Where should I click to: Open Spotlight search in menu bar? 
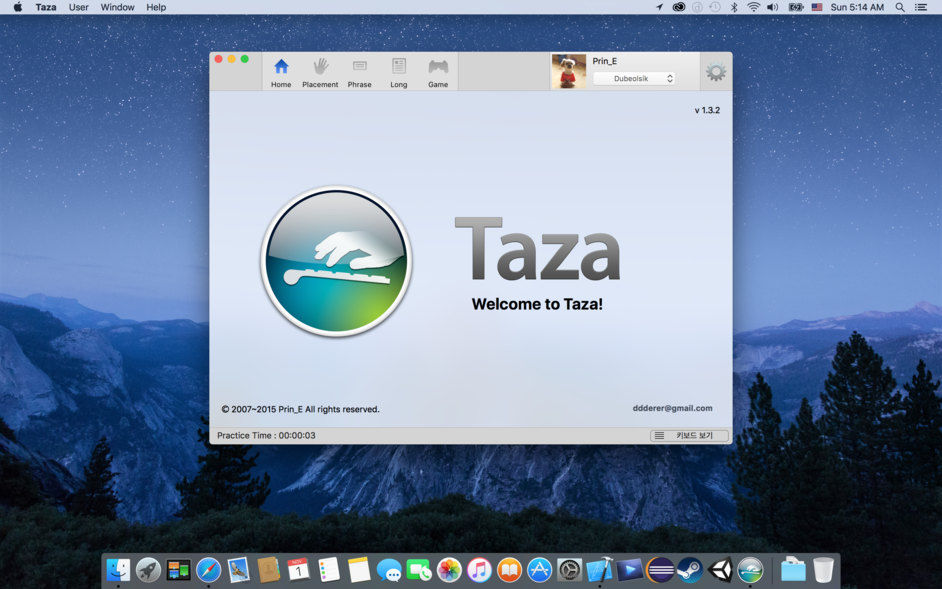click(900, 7)
